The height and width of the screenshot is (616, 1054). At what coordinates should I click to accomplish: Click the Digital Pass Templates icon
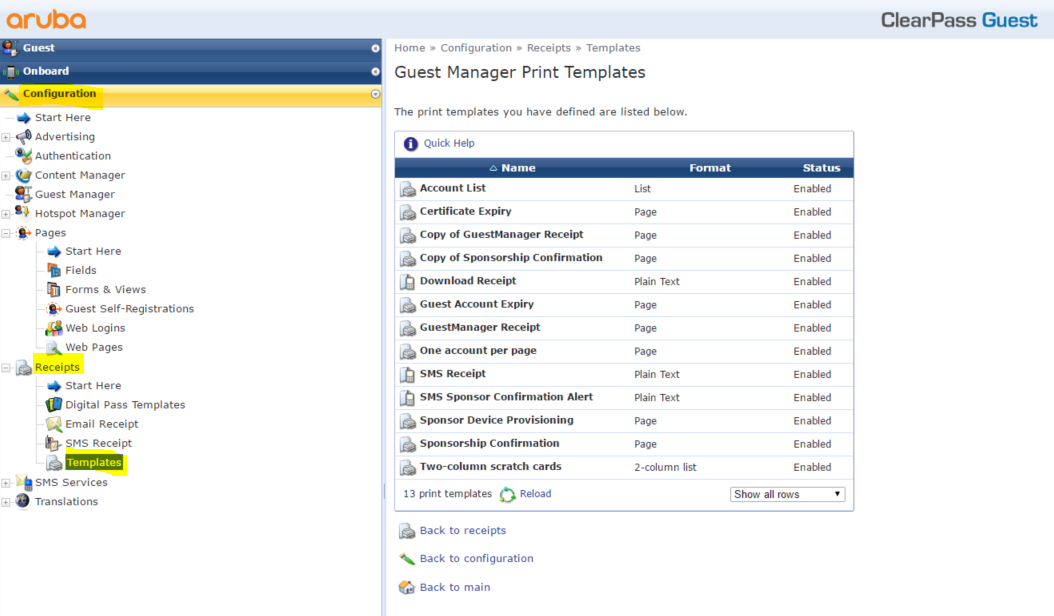pyautogui.click(x=54, y=405)
